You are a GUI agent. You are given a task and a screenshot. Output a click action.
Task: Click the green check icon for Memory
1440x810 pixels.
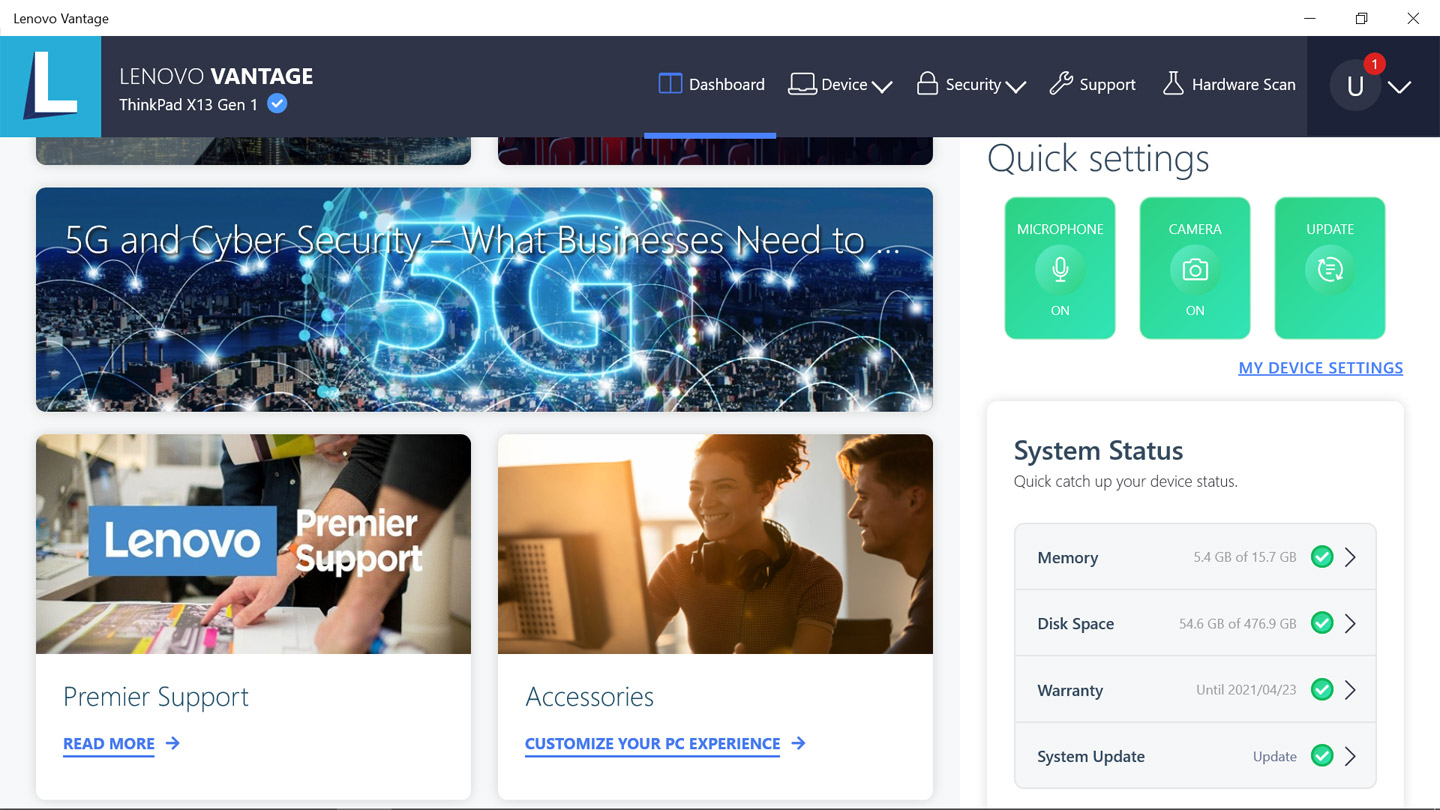(x=1322, y=557)
